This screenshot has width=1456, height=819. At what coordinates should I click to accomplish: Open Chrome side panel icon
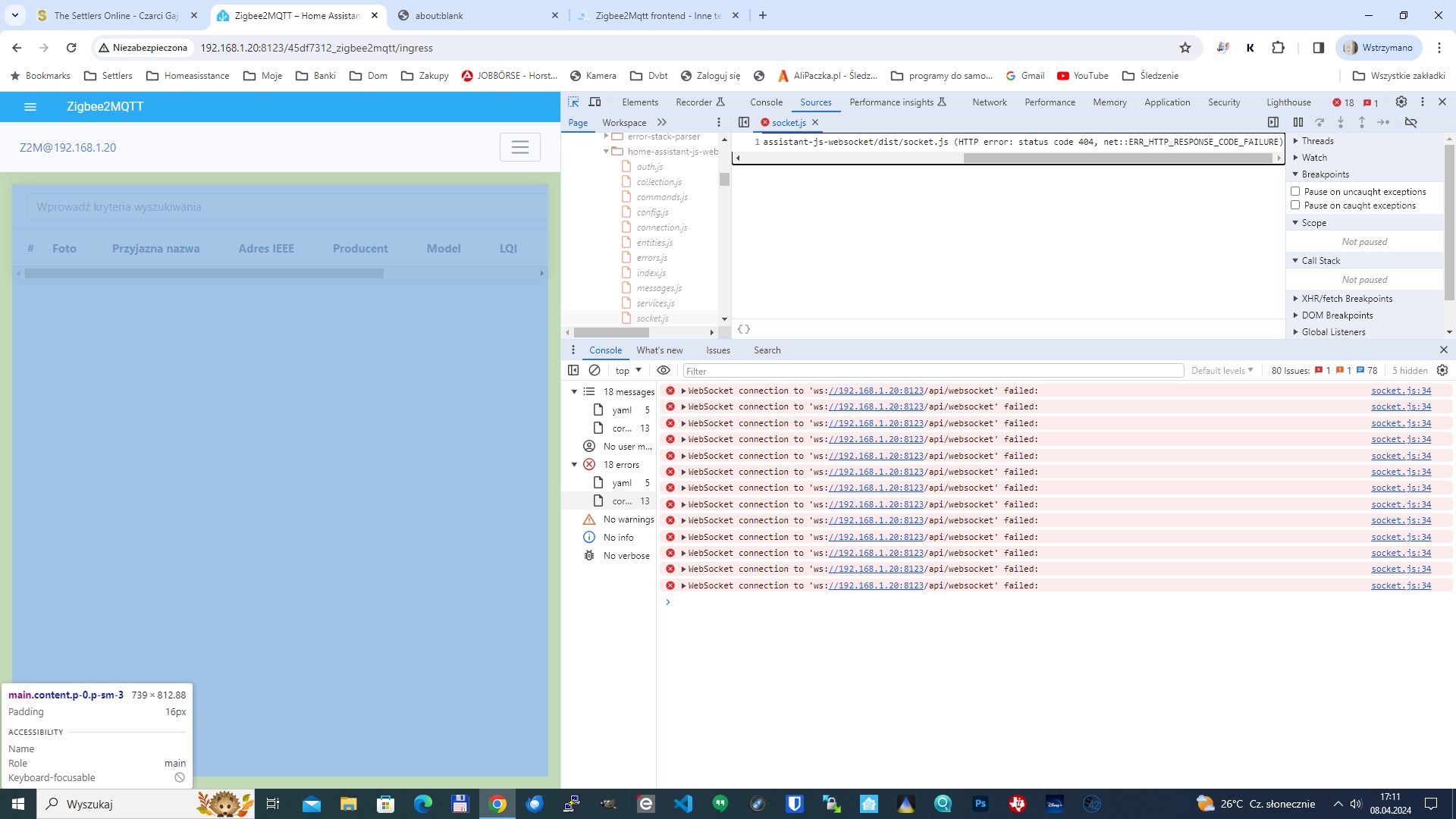pyautogui.click(x=1319, y=48)
